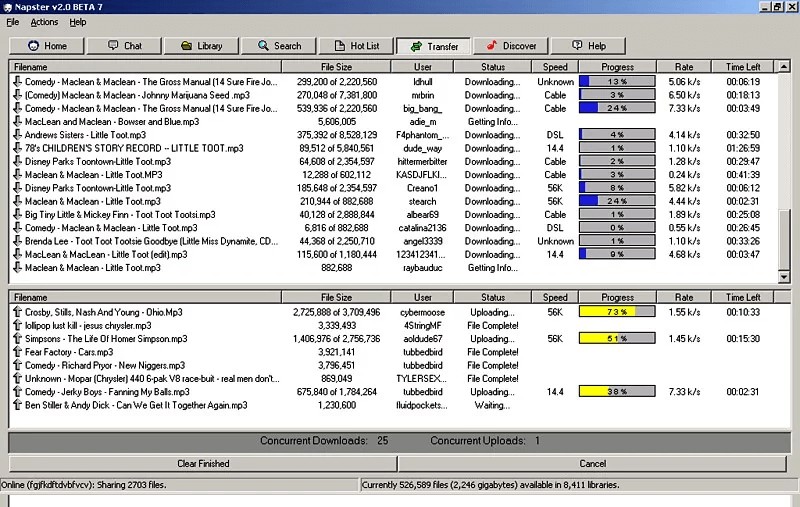Viewport: 800px width, 507px height.
Task: Open the Help menu in menu bar
Action: (x=78, y=22)
